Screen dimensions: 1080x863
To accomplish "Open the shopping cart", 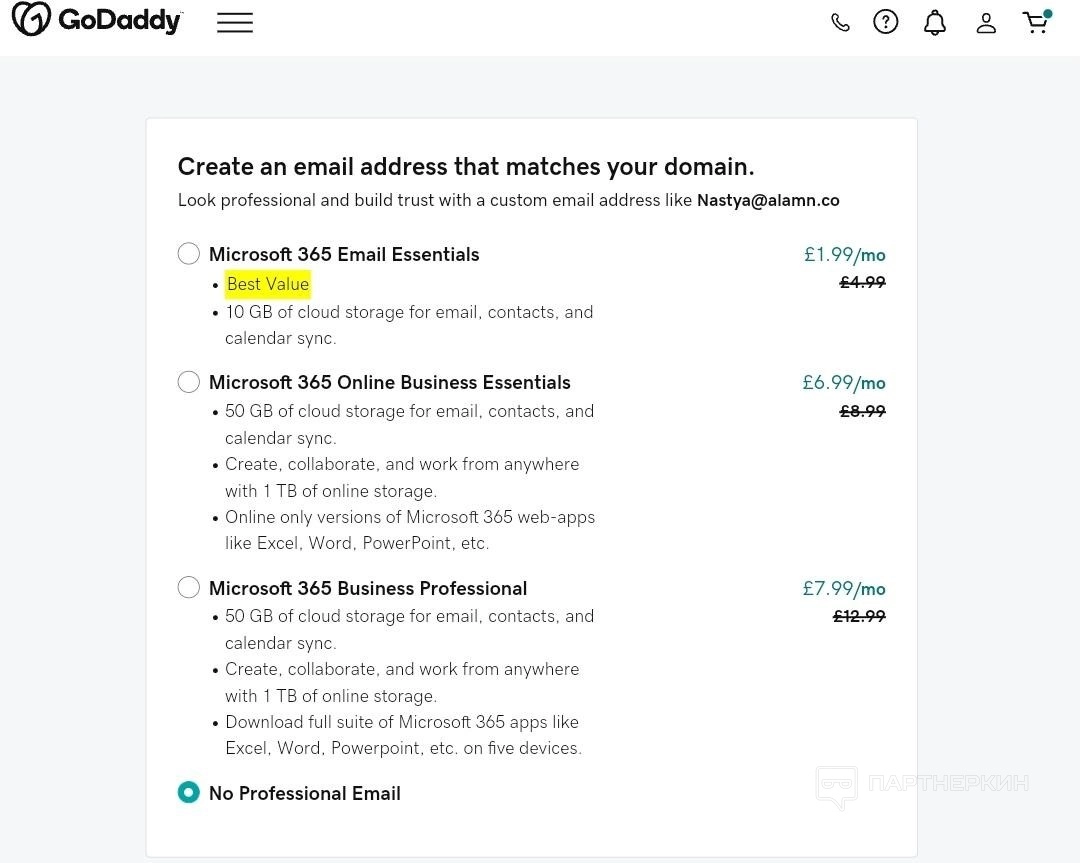I will point(1036,22).
